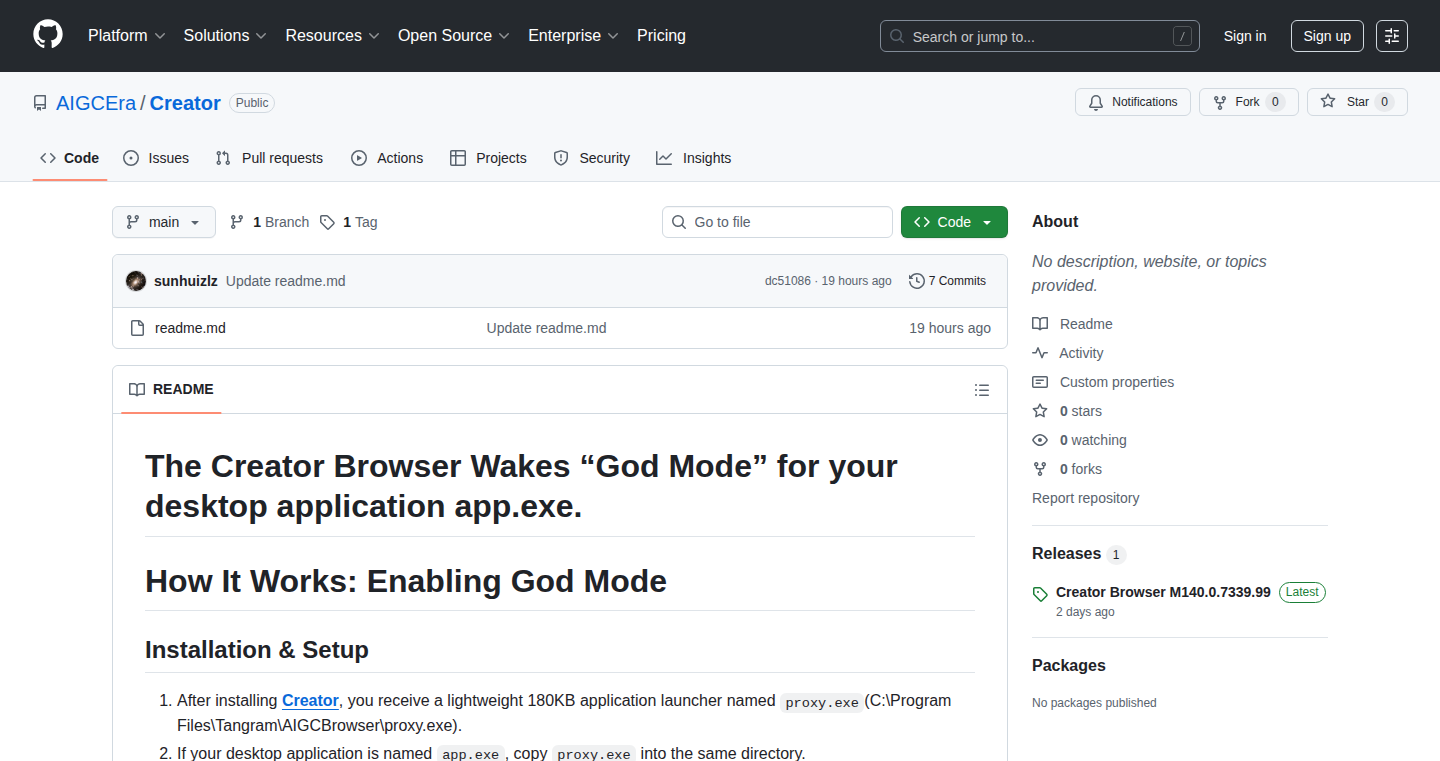Viewport: 1440px width, 761px height.
Task: Fork the Creator repository
Action: pyautogui.click(x=1248, y=102)
